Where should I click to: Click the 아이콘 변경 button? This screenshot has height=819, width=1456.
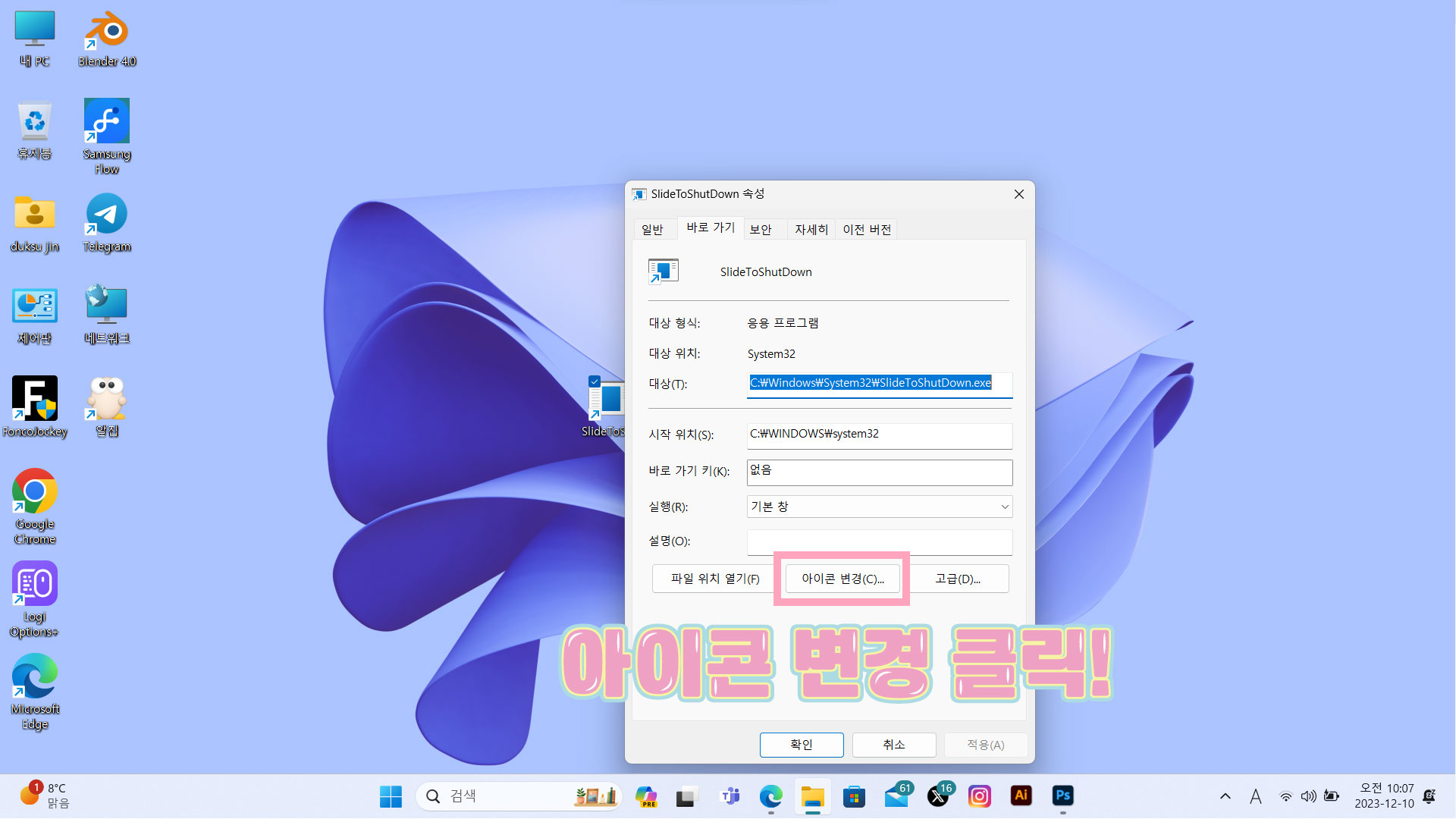pyautogui.click(x=842, y=579)
